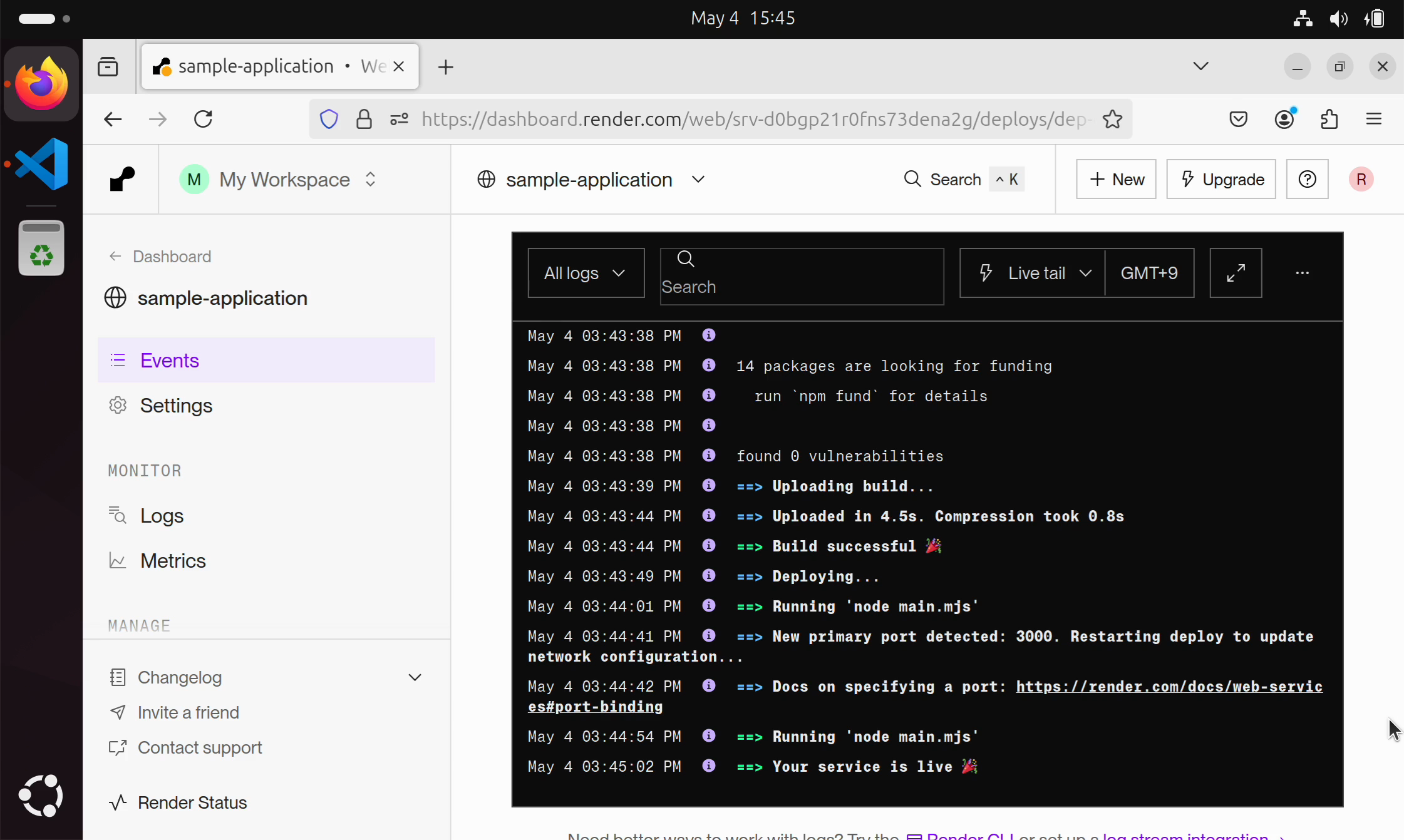Expand logs to fullscreen view

(x=1235, y=273)
